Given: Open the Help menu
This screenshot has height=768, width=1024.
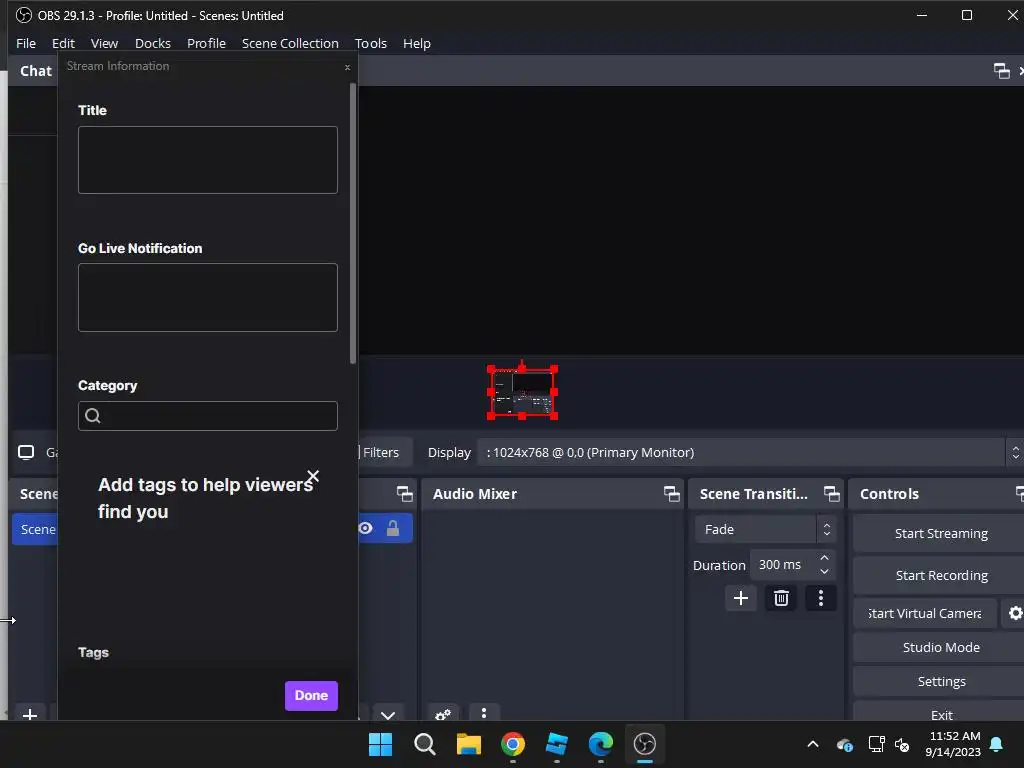Looking at the screenshot, I should [x=417, y=43].
